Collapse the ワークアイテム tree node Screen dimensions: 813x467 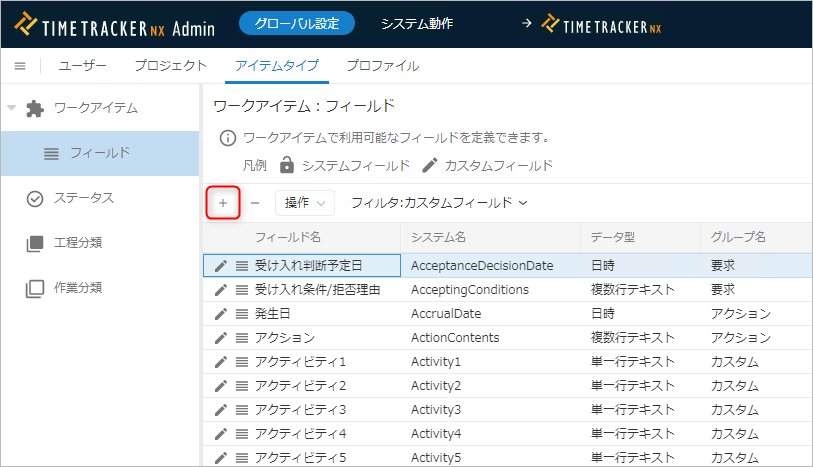point(12,108)
